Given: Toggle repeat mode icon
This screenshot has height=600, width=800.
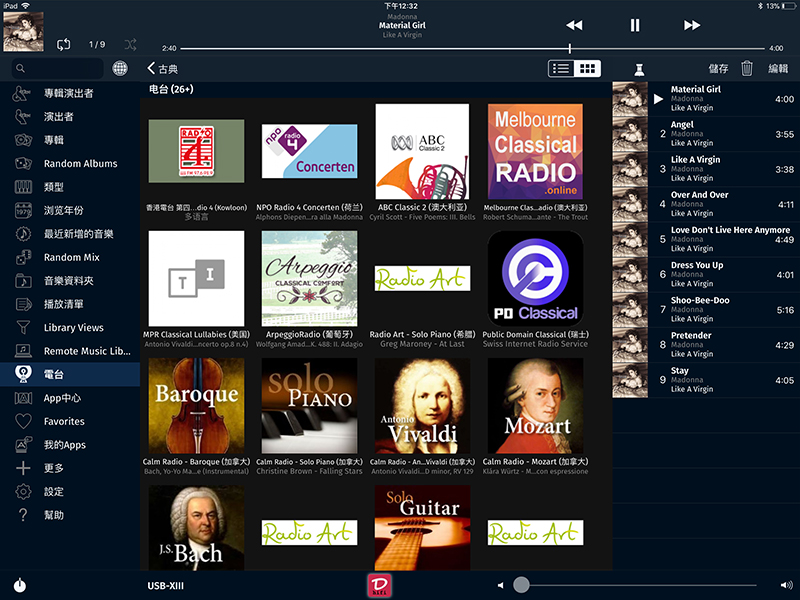Looking at the screenshot, I should (x=64, y=44).
